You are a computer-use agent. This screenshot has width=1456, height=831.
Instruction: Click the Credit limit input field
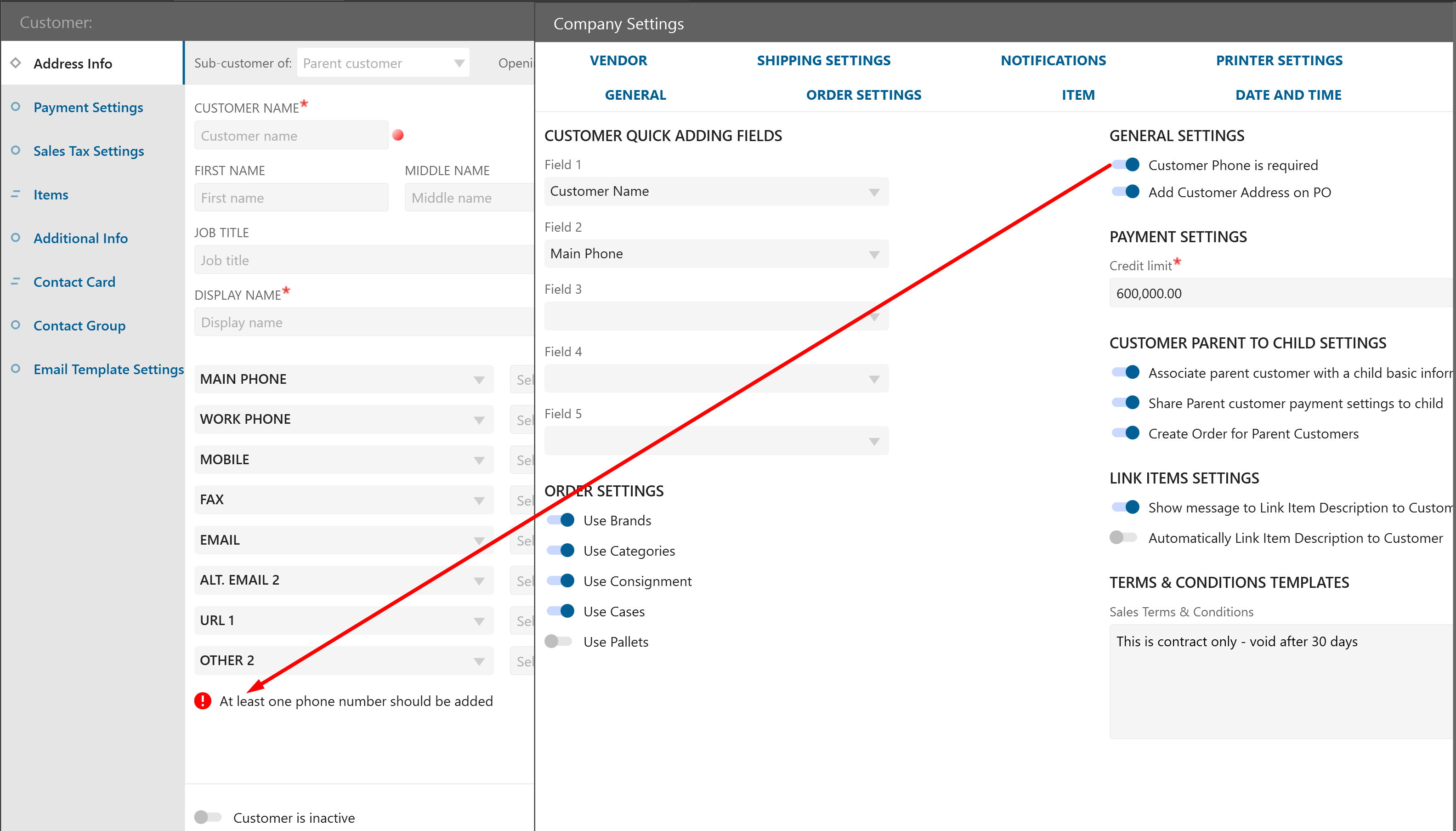click(1278, 293)
